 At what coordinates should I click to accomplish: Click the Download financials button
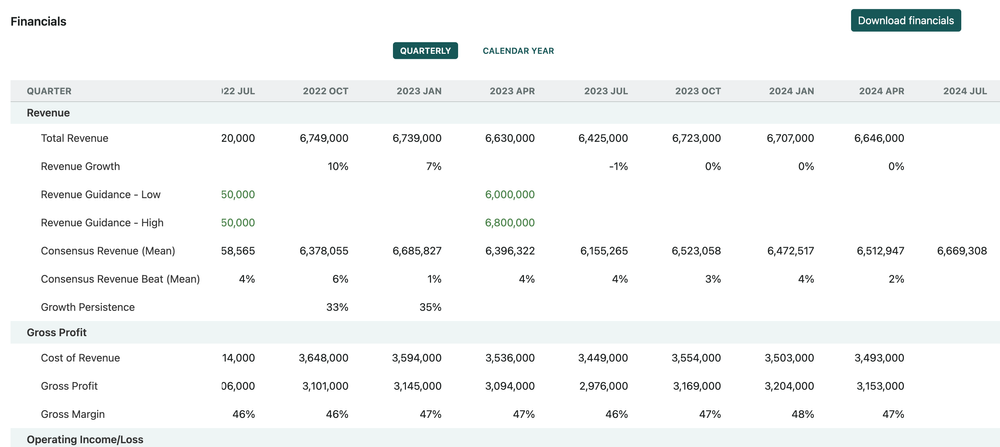905,20
